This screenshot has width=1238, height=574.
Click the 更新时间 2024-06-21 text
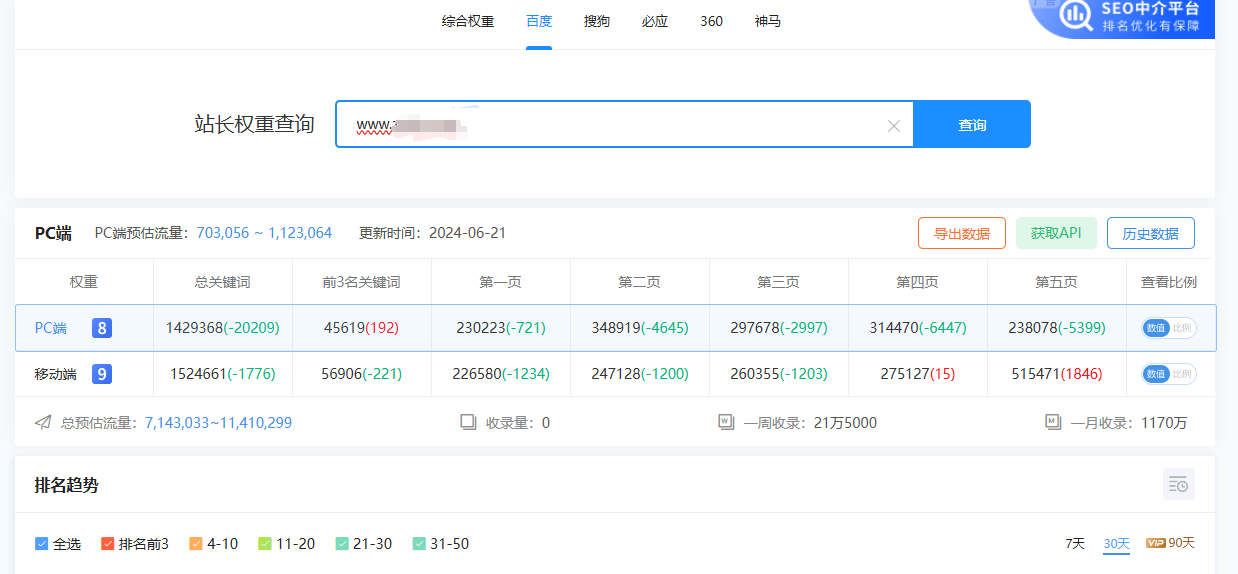click(x=433, y=233)
